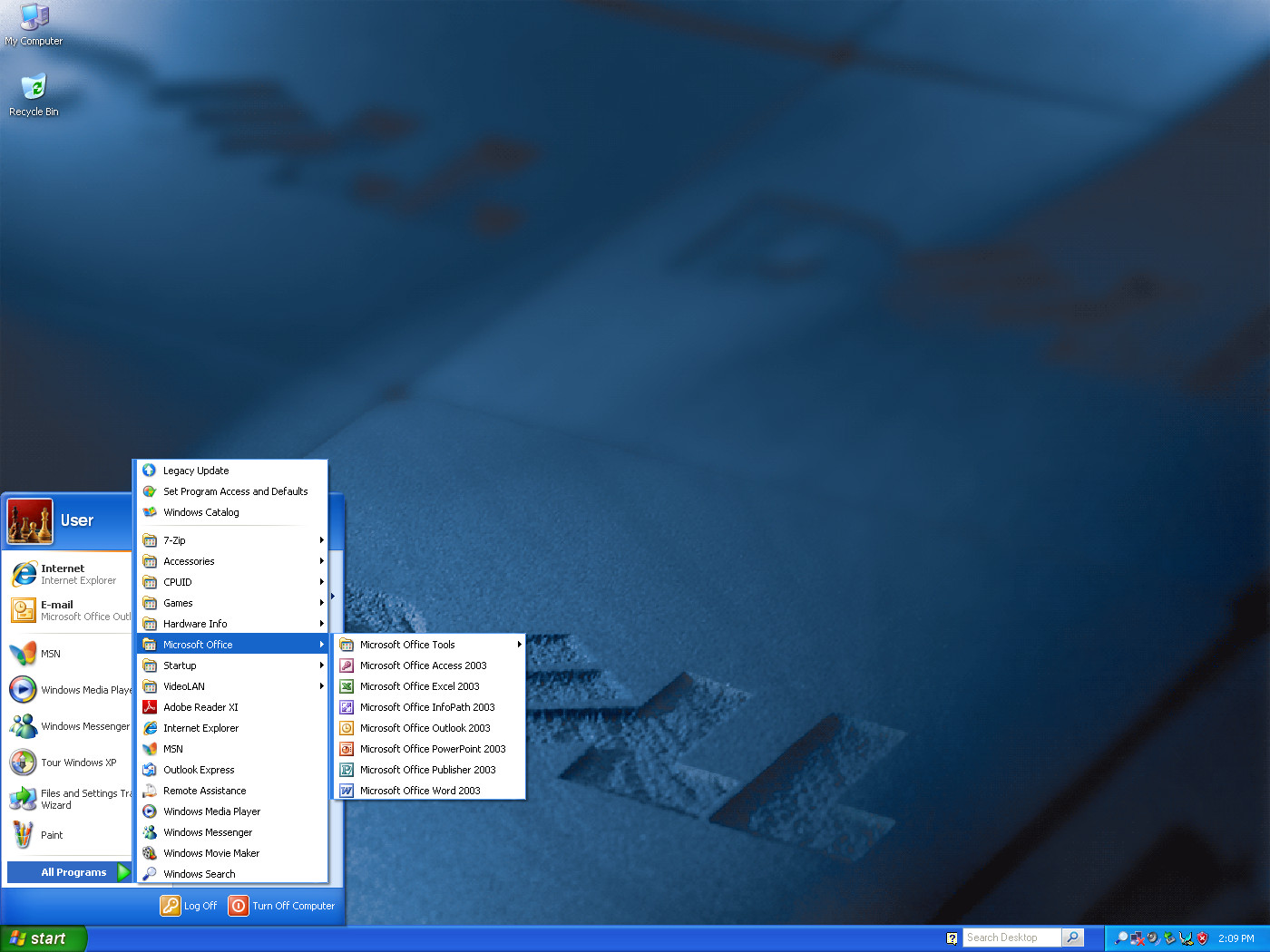Launch Internet Explorer from All Programs list
The width and height of the screenshot is (1270, 952).
point(232,728)
